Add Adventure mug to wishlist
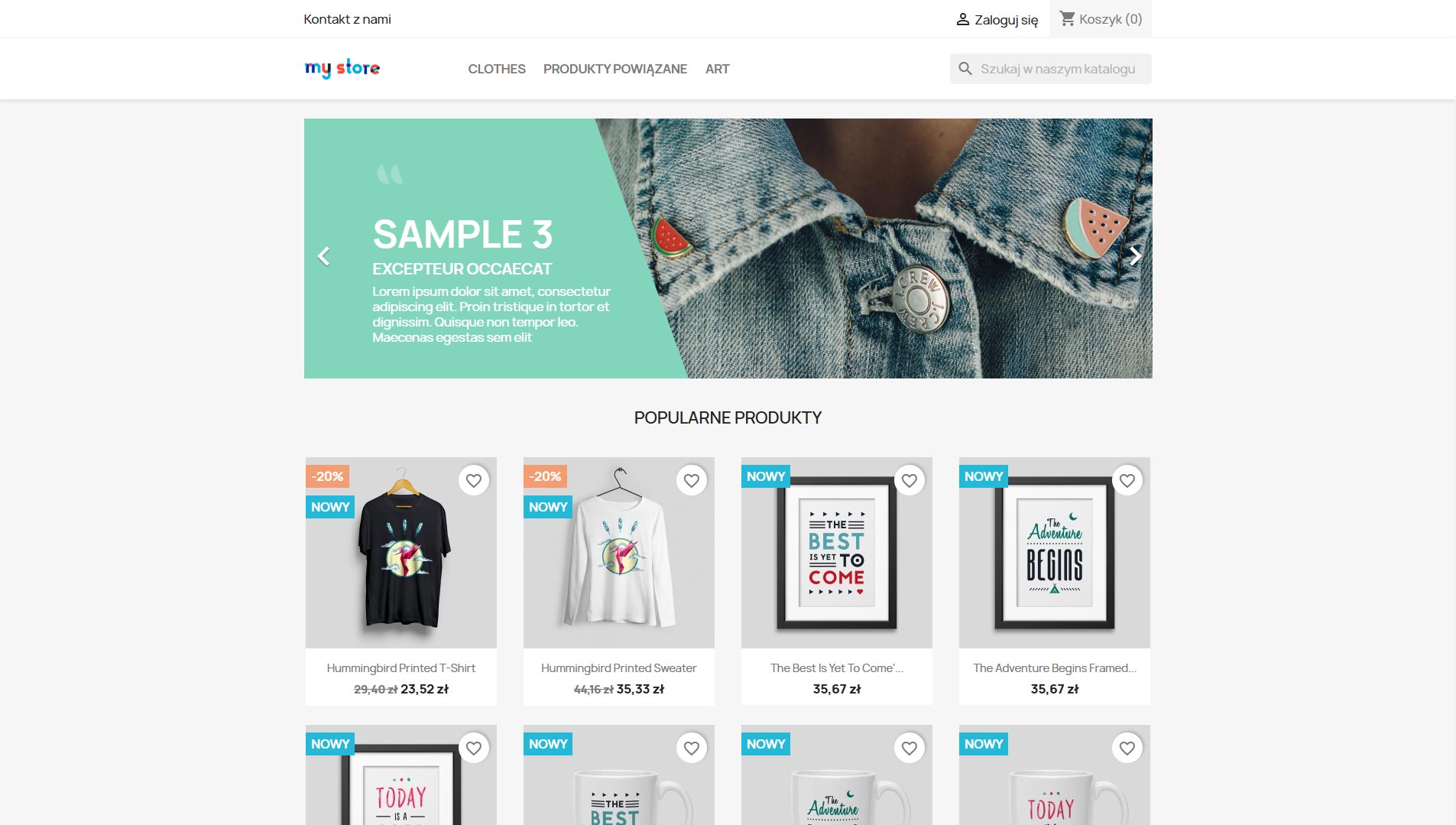Viewport: 1456px width, 825px height. click(x=910, y=748)
